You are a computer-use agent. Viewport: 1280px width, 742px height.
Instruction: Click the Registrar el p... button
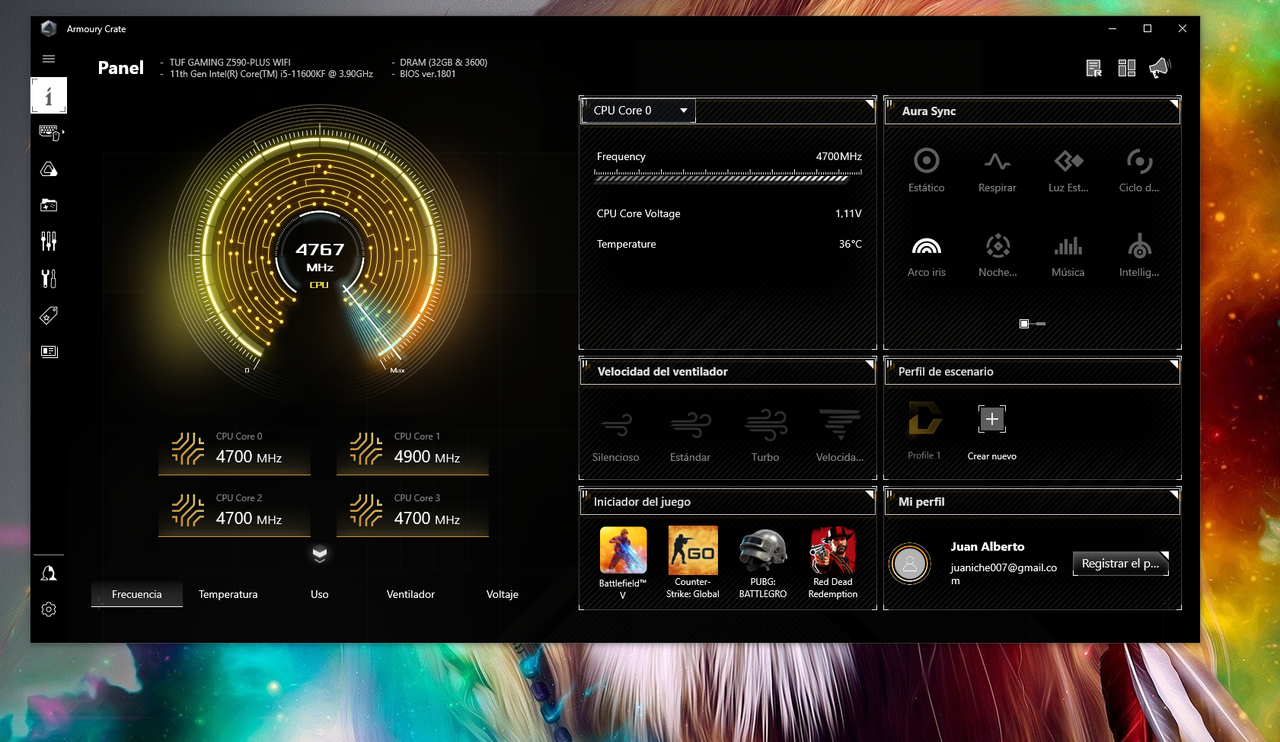pyautogui.click(x=1120, y=563)
